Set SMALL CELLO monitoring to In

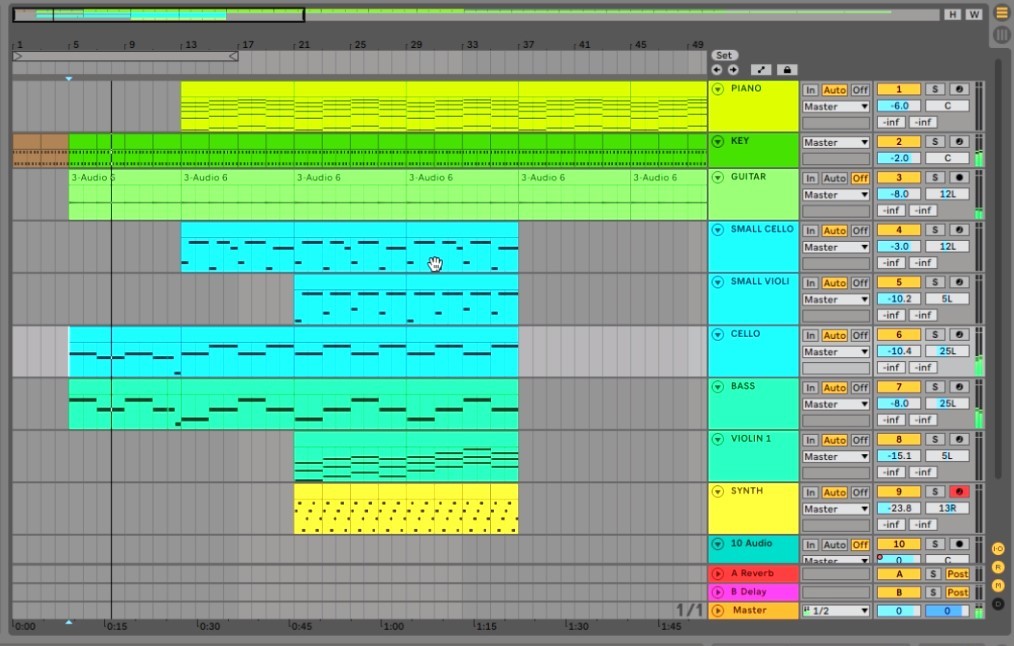tap(810, 230)
